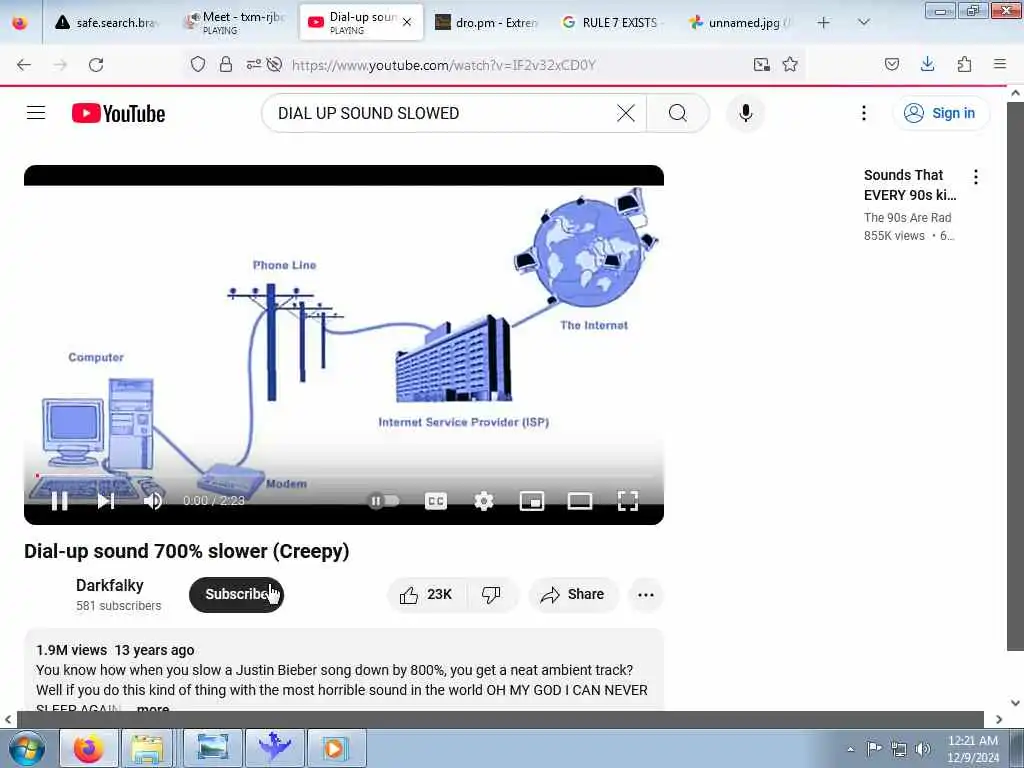Subscribe to Darkfalky channel
Viewport: 1024px width, 768px height.
click(236, 594)
